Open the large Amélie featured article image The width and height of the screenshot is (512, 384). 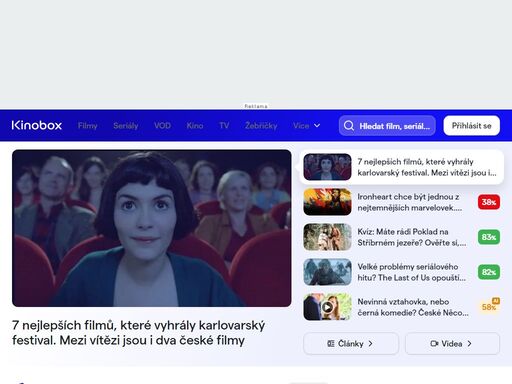point(152,228)
